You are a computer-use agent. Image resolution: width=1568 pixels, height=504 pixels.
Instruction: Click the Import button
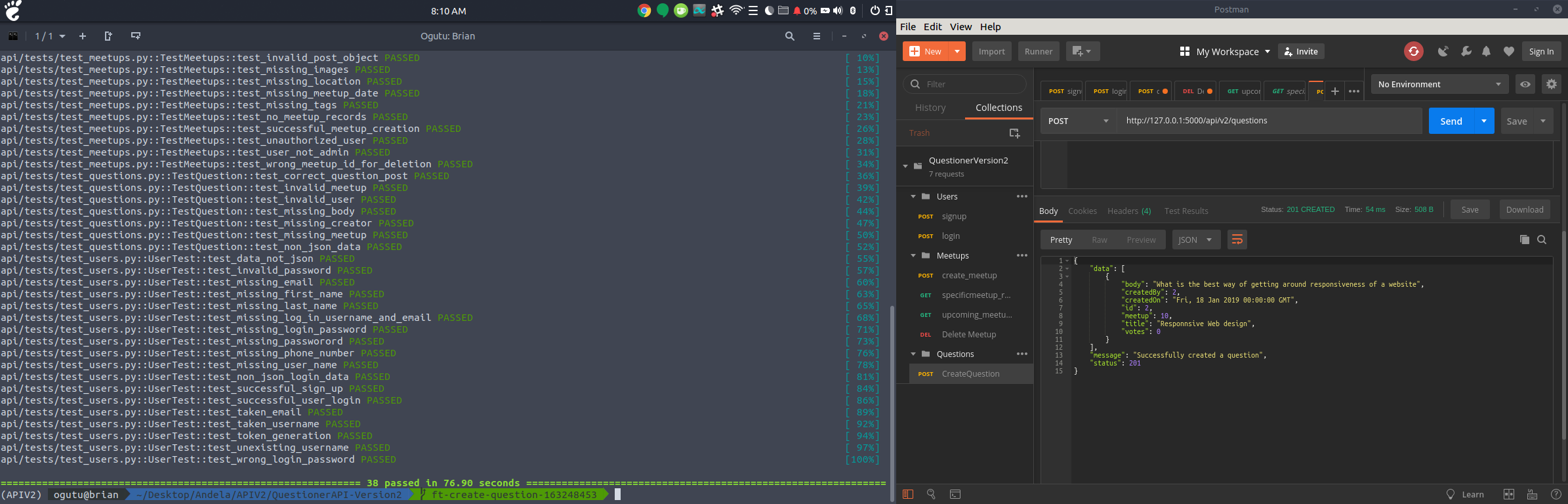pos(991,51)
